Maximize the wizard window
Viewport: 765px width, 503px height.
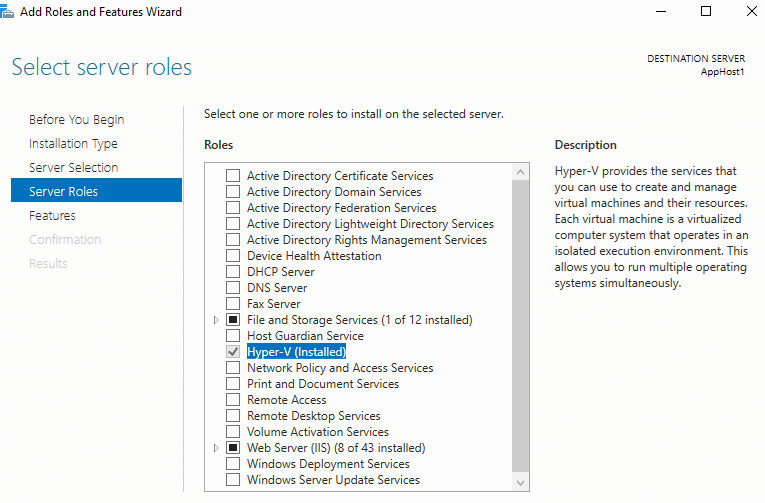(706, 11)
